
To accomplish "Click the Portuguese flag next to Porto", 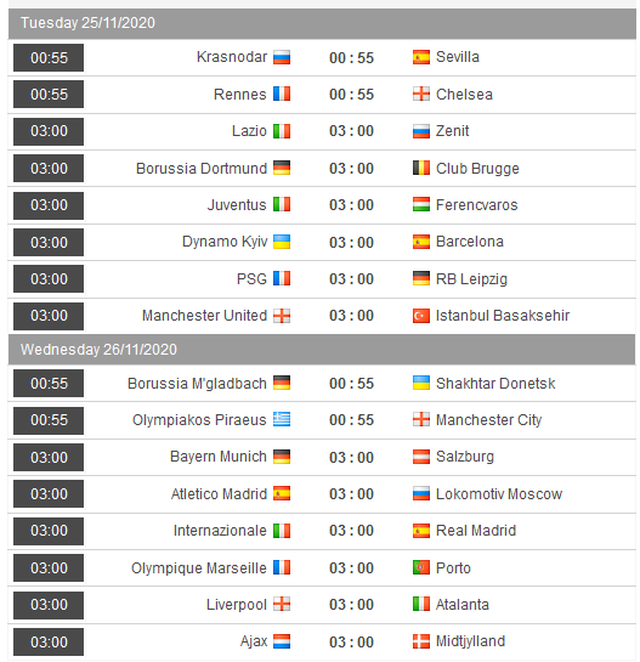I will pyautogui.click(x=422, y=568).
